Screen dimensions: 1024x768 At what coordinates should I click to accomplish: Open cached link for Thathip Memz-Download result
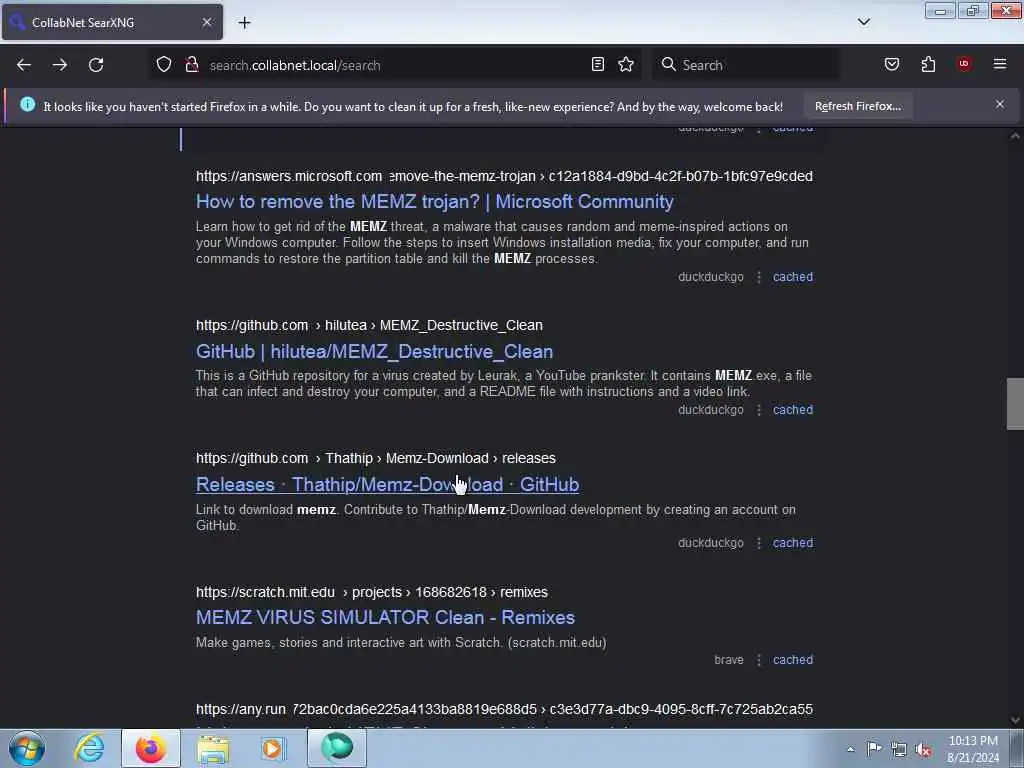click(x=793, y=543)
